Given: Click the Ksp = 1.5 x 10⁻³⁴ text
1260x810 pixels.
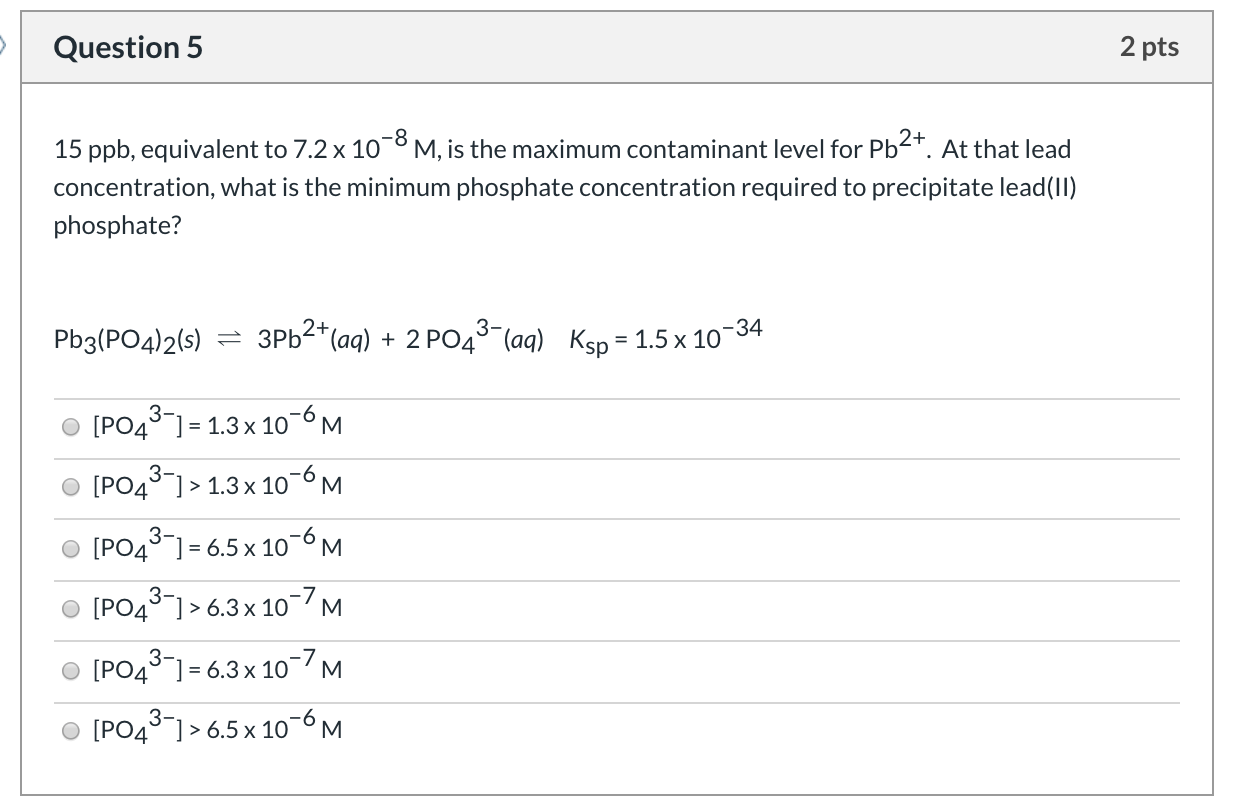Looking at the screenshot, I should tap(663, 336).
